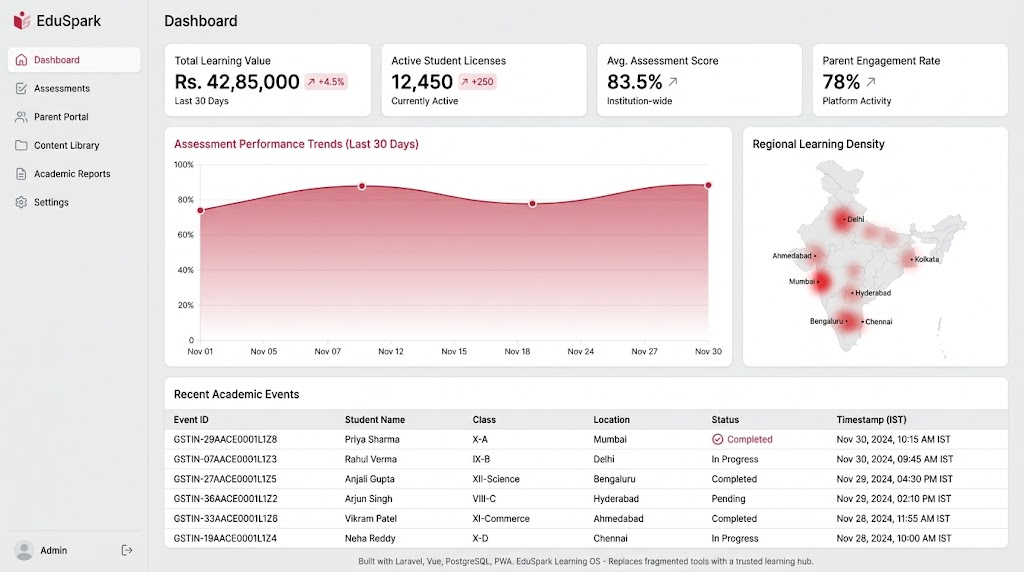Image resolution: width=1024 pixels, height=572 pixels.
Task: Click the Assessment Performance Trends chart title
Action: pyautogui.click(x=296, y=144)
